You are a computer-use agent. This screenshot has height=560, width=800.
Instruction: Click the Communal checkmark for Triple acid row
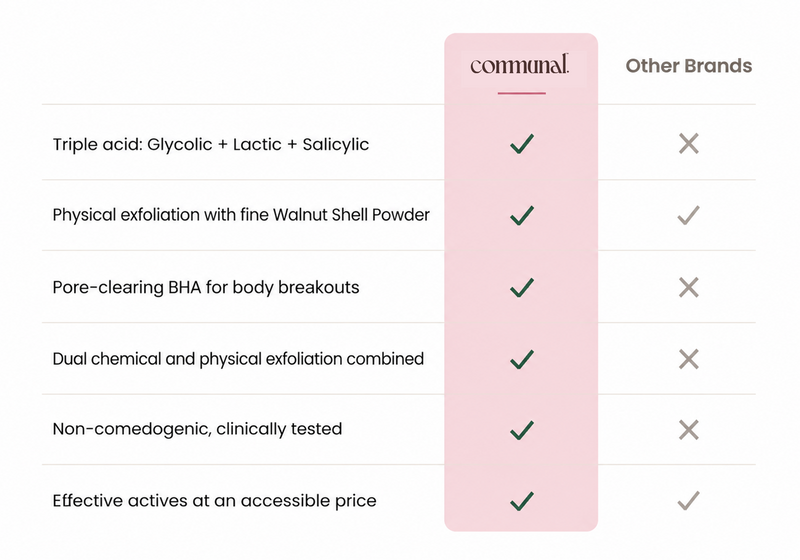(522, 143)
